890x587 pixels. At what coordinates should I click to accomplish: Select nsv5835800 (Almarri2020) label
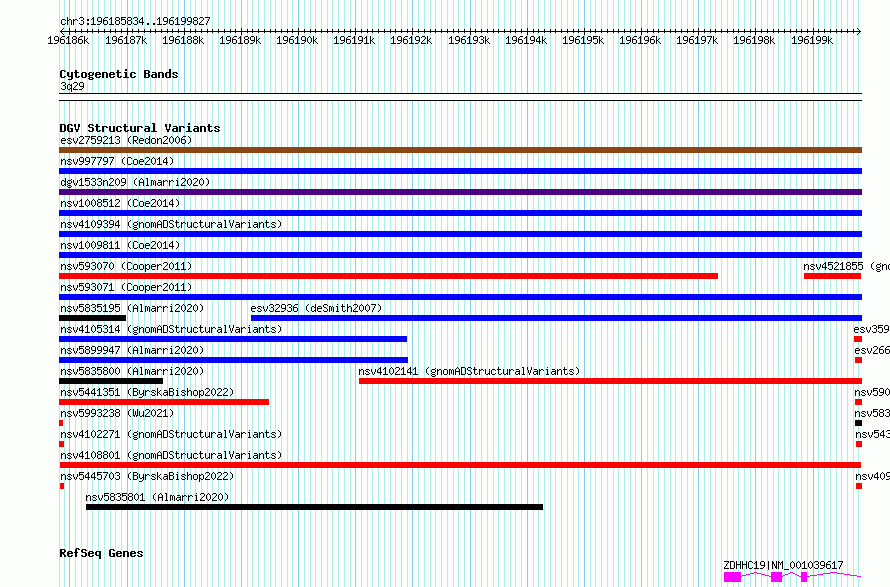point(132,371)
